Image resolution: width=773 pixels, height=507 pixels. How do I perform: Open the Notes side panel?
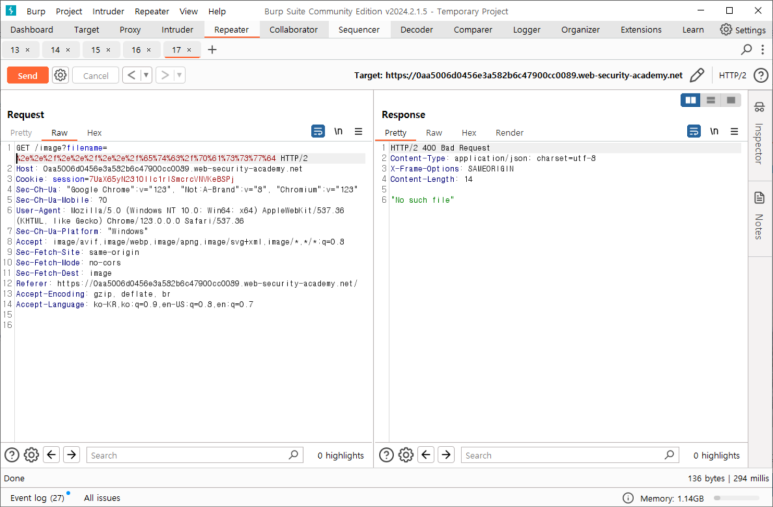pyautogui.click(x=759, y=216)
